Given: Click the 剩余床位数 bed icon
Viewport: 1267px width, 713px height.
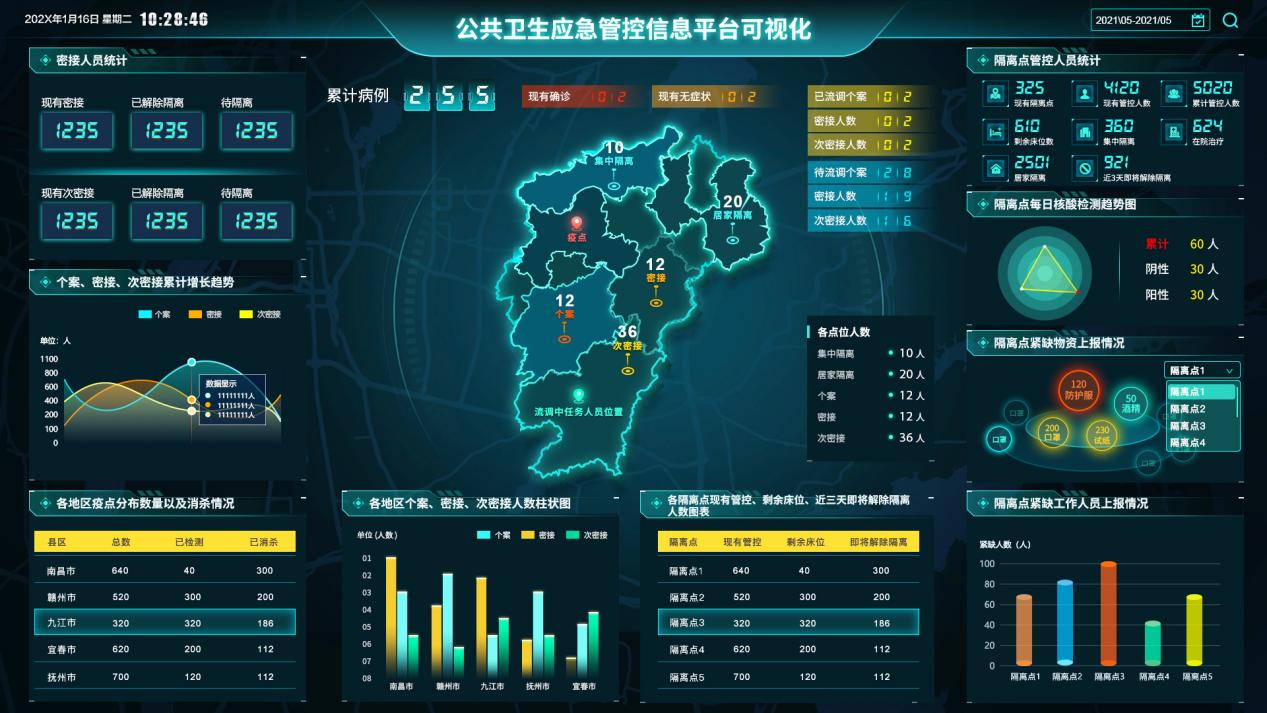Looking at the screenshot, I should pos(996,131).
